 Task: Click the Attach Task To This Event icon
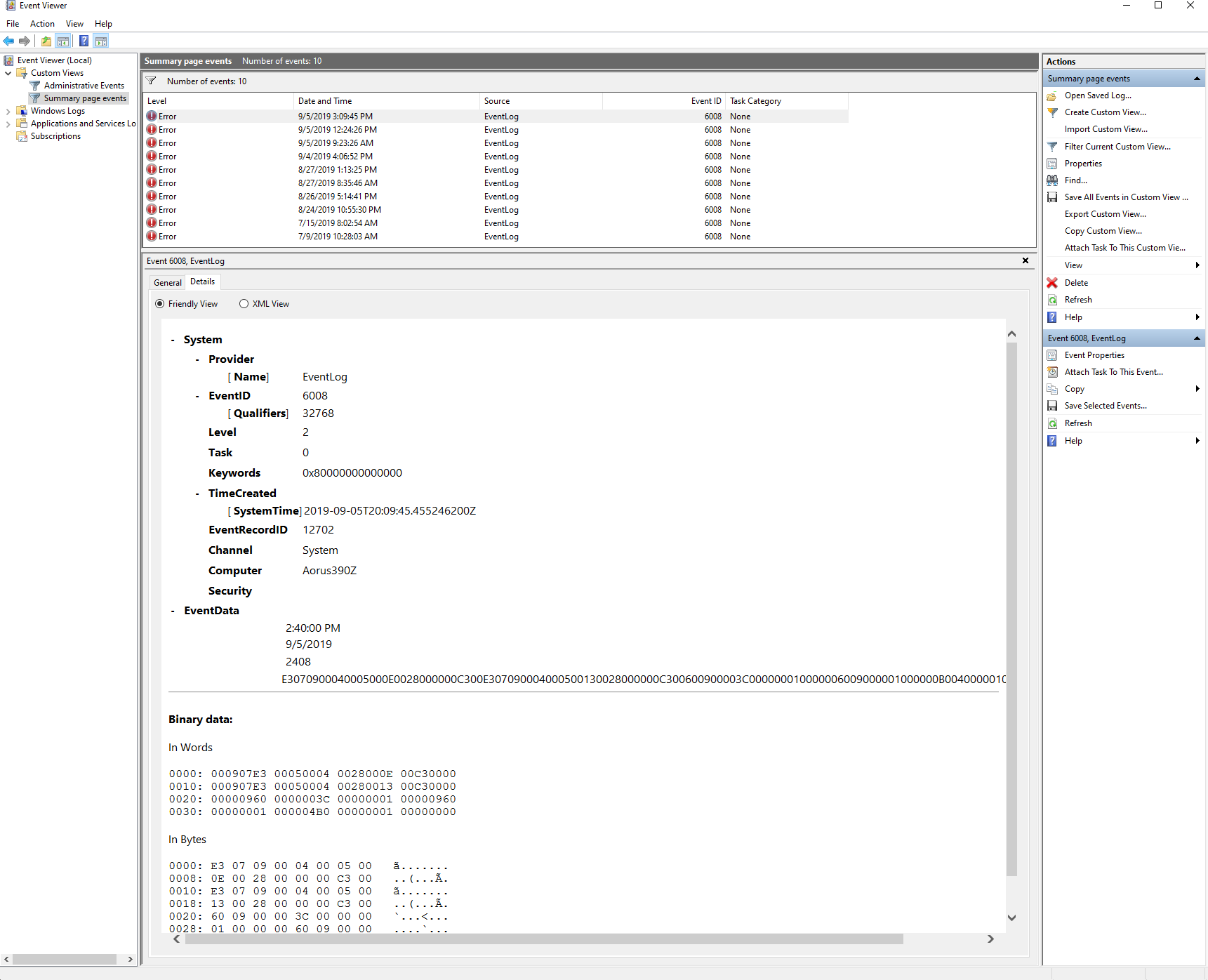(x=1052, y=372)
